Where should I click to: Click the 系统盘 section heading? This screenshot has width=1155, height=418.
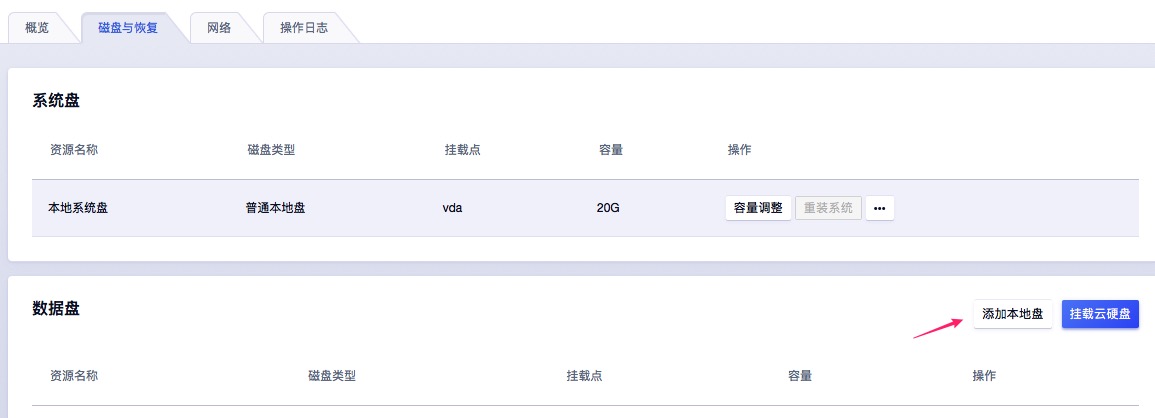point(56,100)
